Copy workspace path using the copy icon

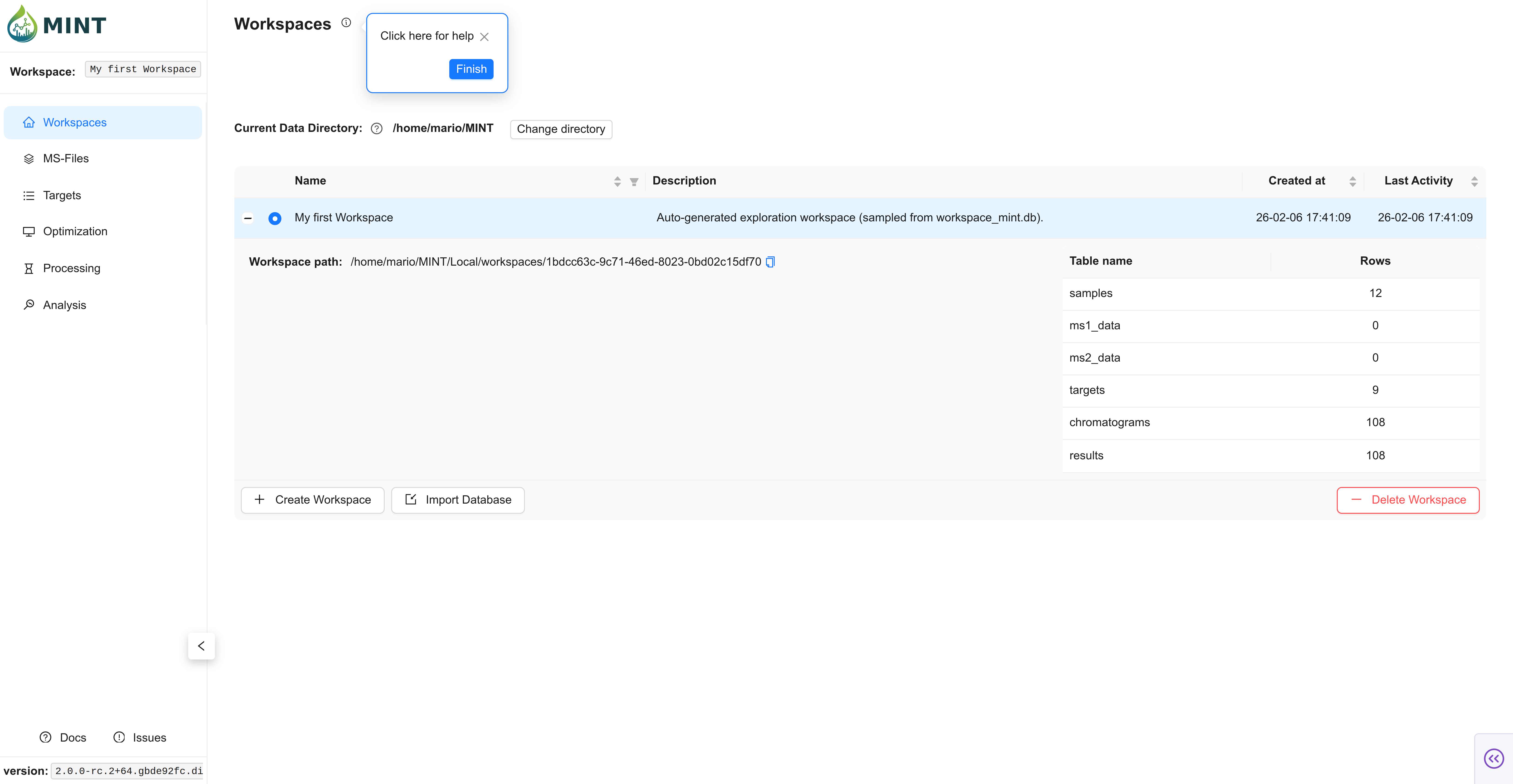point(771,262)
